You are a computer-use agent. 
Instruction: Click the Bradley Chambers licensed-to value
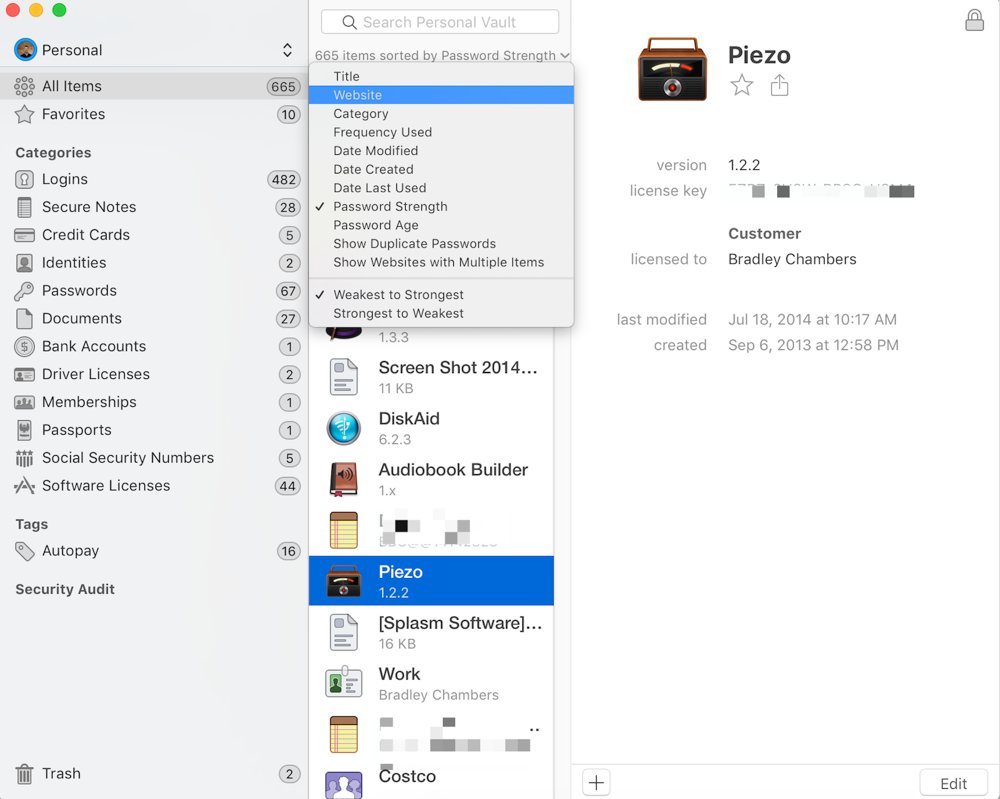792,259
